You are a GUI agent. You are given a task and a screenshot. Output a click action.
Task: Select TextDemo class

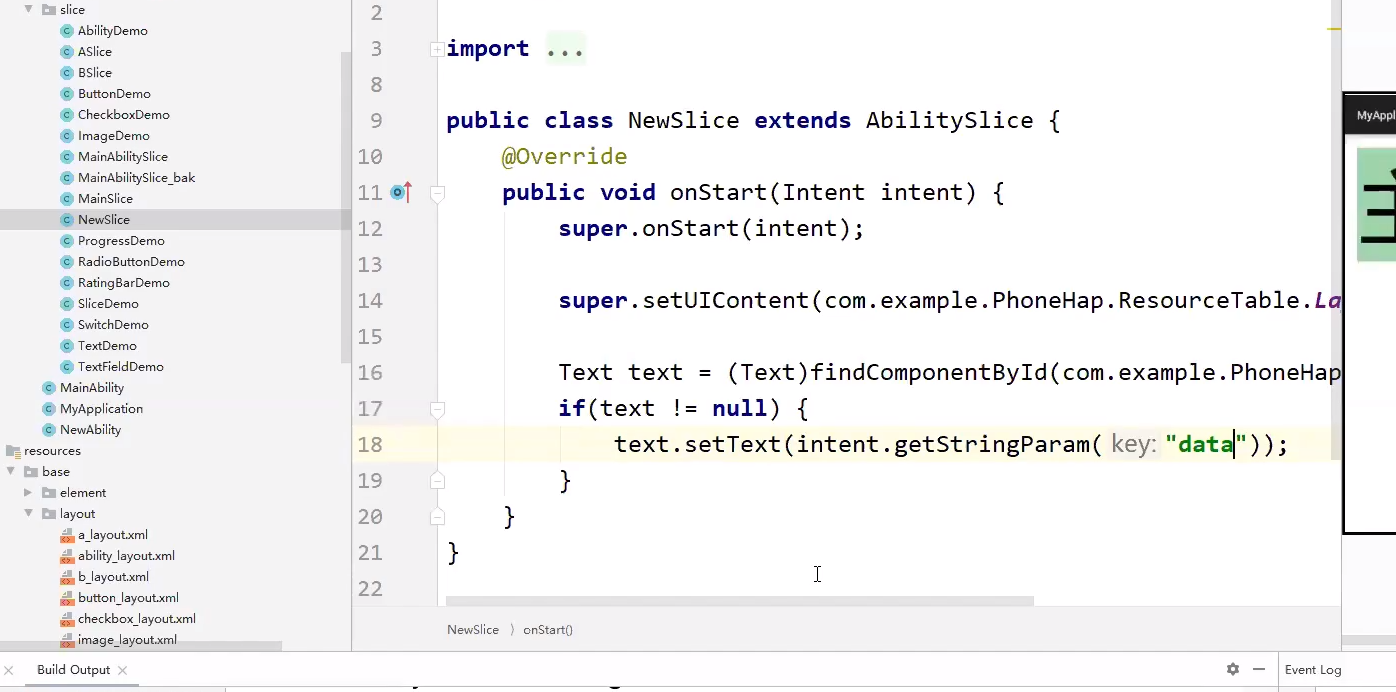tap(107, 346)
